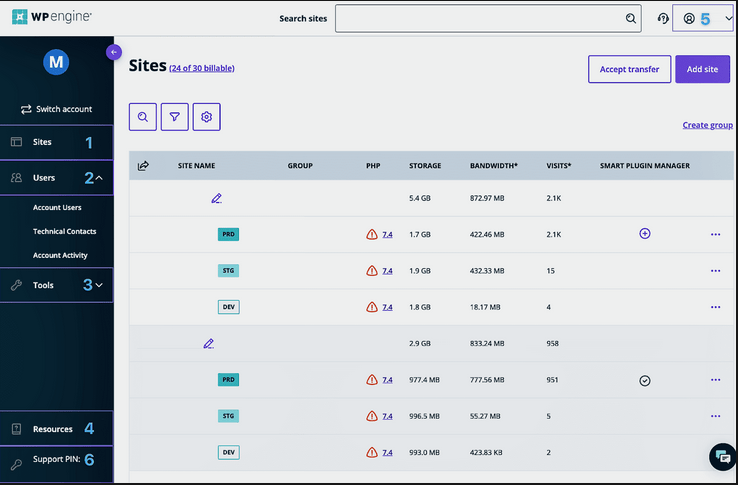Open the live chat bubble
The image size is (738, 485).
point(722,457)
